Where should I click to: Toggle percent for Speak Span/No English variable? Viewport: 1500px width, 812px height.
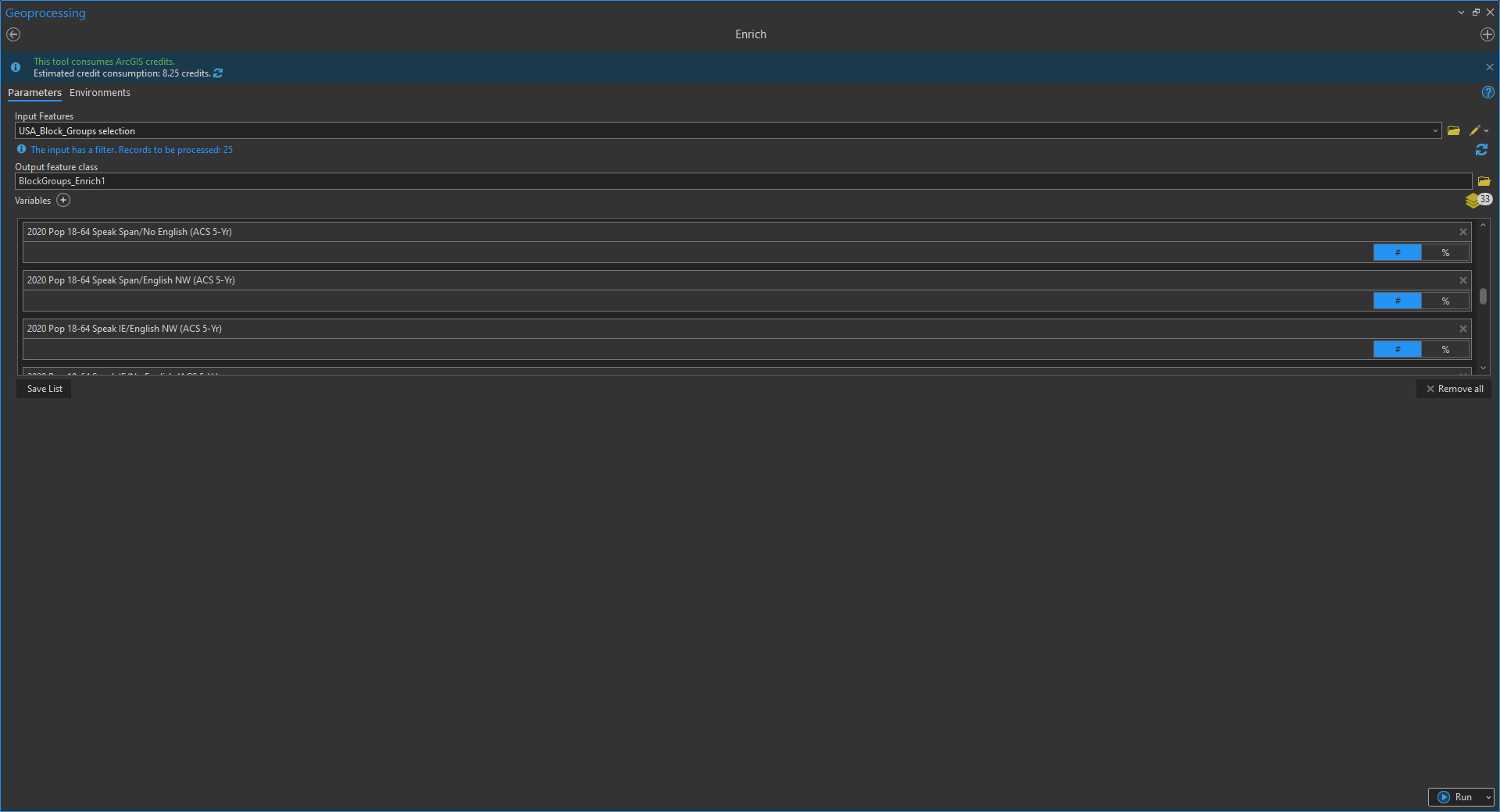tap(1445, 253)
